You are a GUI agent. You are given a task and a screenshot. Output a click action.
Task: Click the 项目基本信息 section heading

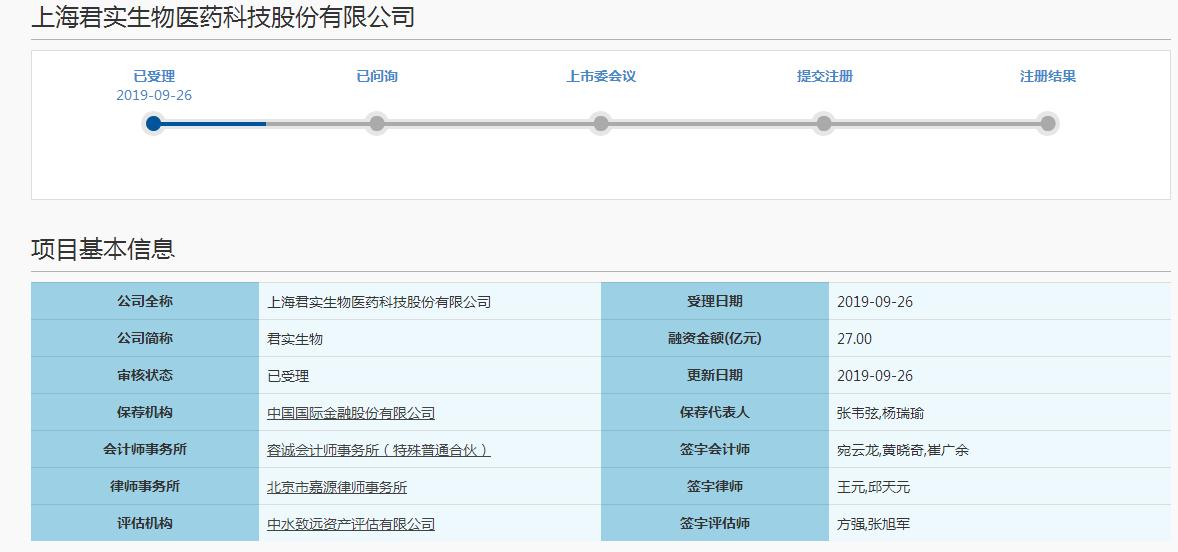[x=103, y=249]
